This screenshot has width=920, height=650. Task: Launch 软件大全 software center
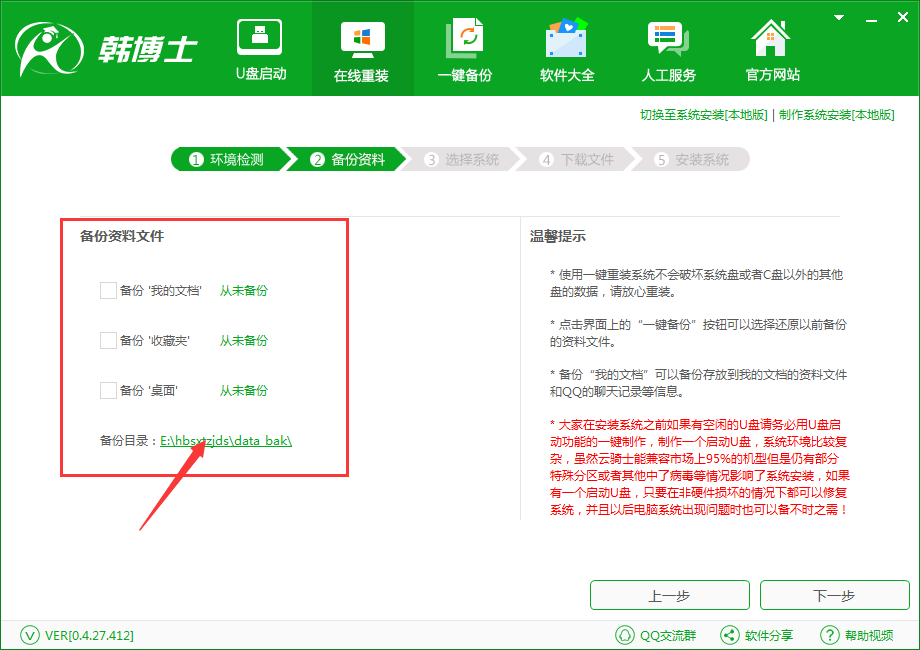(x=566, y=48)
